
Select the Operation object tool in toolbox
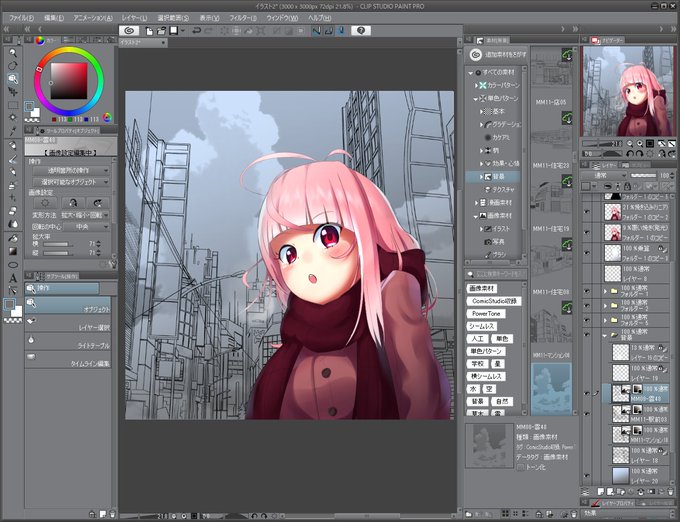pos(13,79)
